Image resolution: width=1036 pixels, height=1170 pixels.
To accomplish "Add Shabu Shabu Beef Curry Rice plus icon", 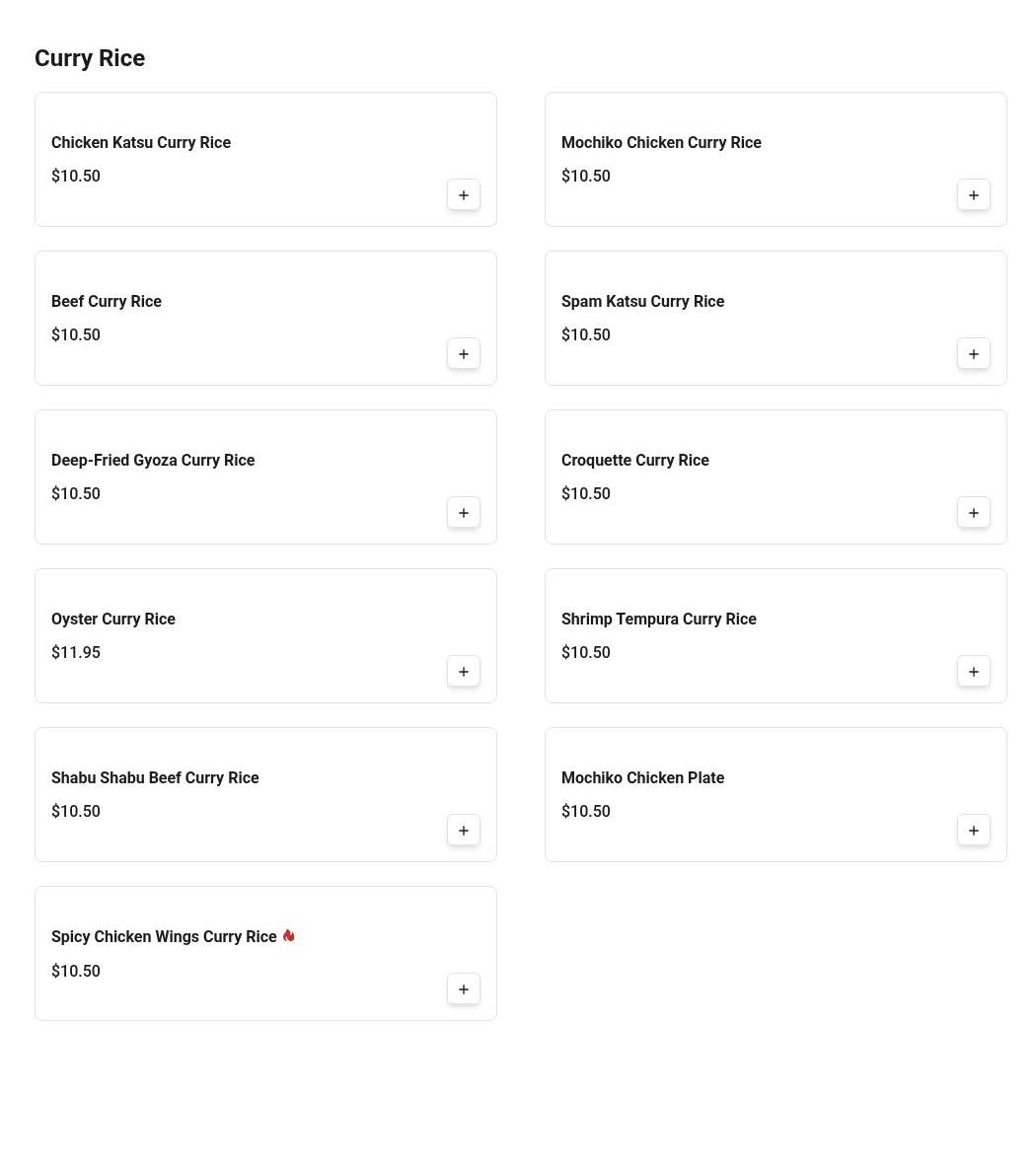I will click(464, 831).
